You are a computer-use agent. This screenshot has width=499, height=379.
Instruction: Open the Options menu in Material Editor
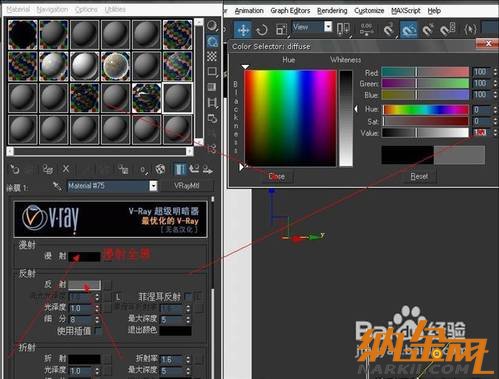[86, 9]
